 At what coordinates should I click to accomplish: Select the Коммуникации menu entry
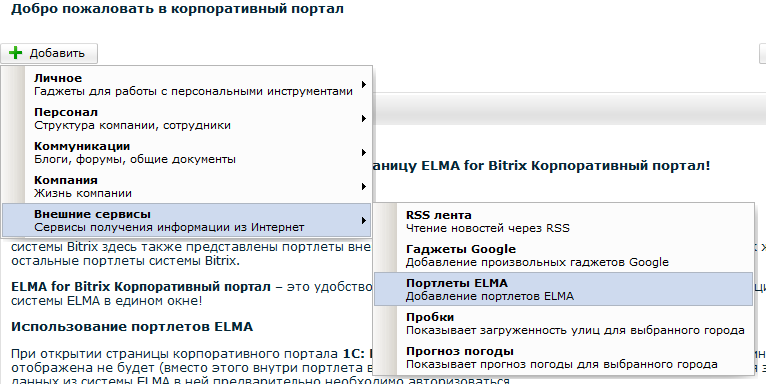(x=187, y=152)
